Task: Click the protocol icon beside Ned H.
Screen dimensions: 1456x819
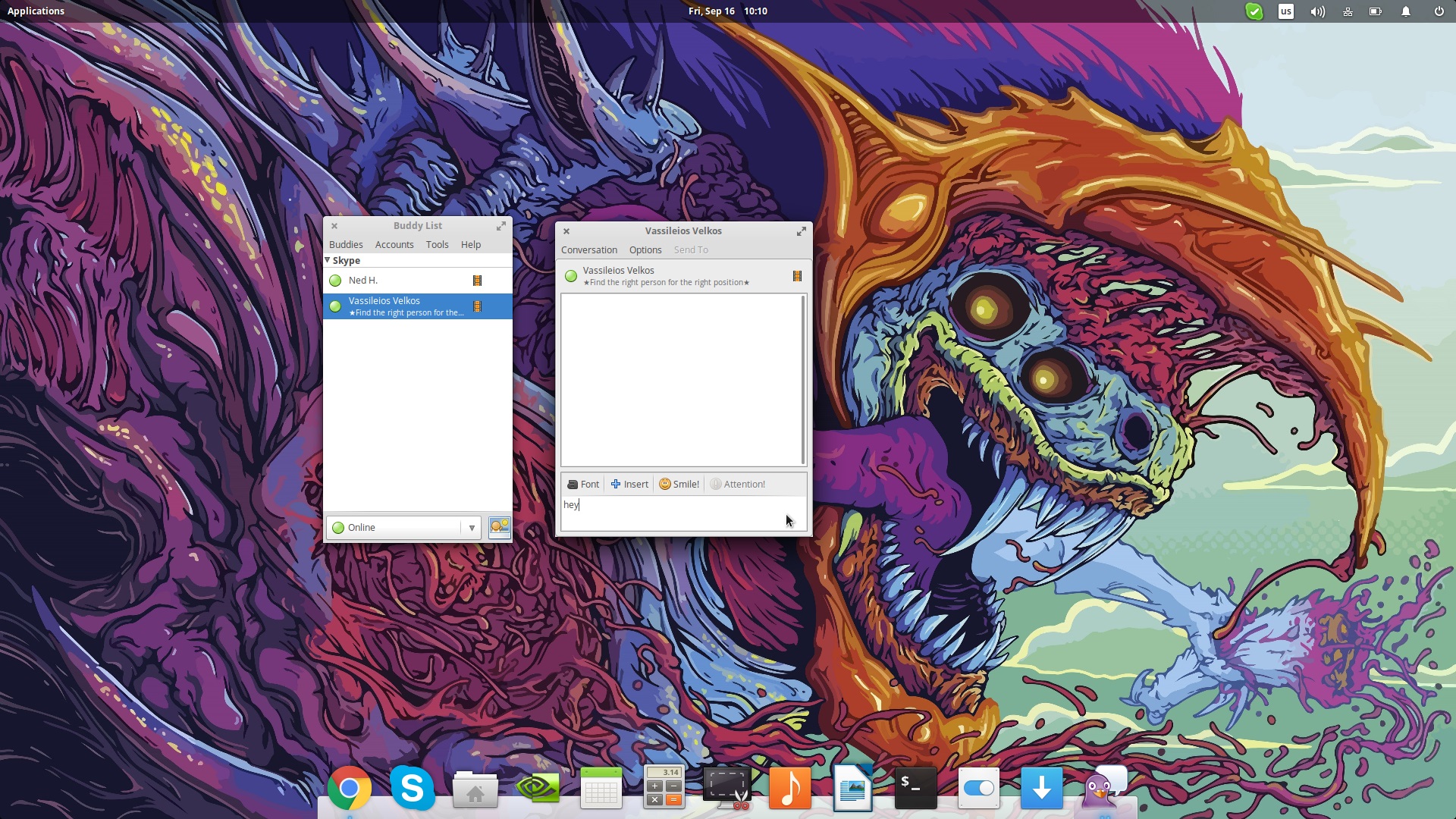Action: (477, 281)
